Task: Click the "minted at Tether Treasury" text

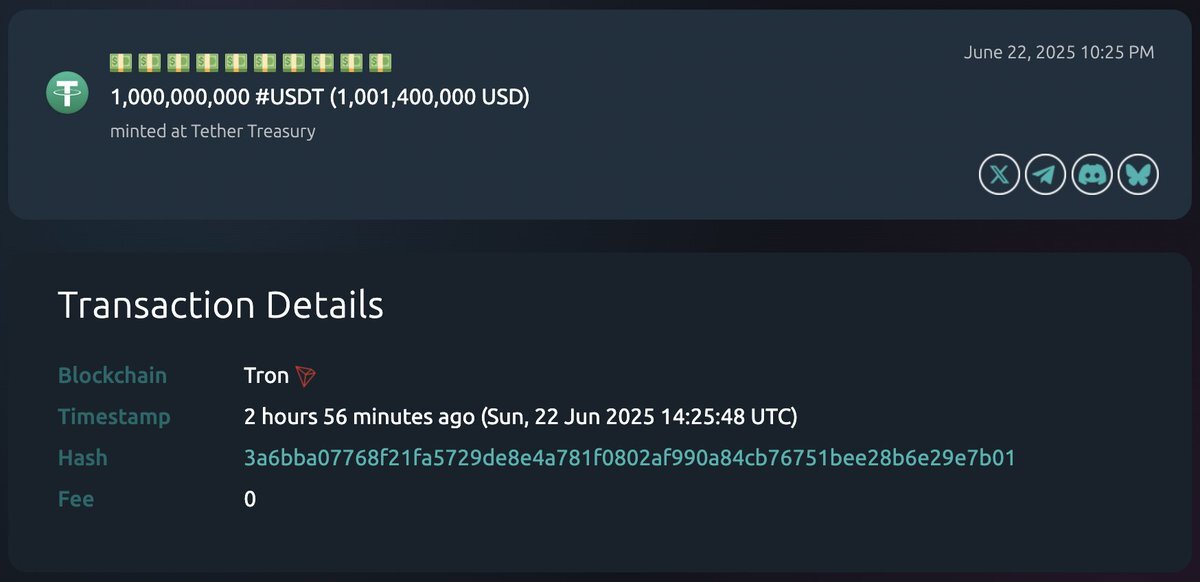Action: click(x=212, y=131)
